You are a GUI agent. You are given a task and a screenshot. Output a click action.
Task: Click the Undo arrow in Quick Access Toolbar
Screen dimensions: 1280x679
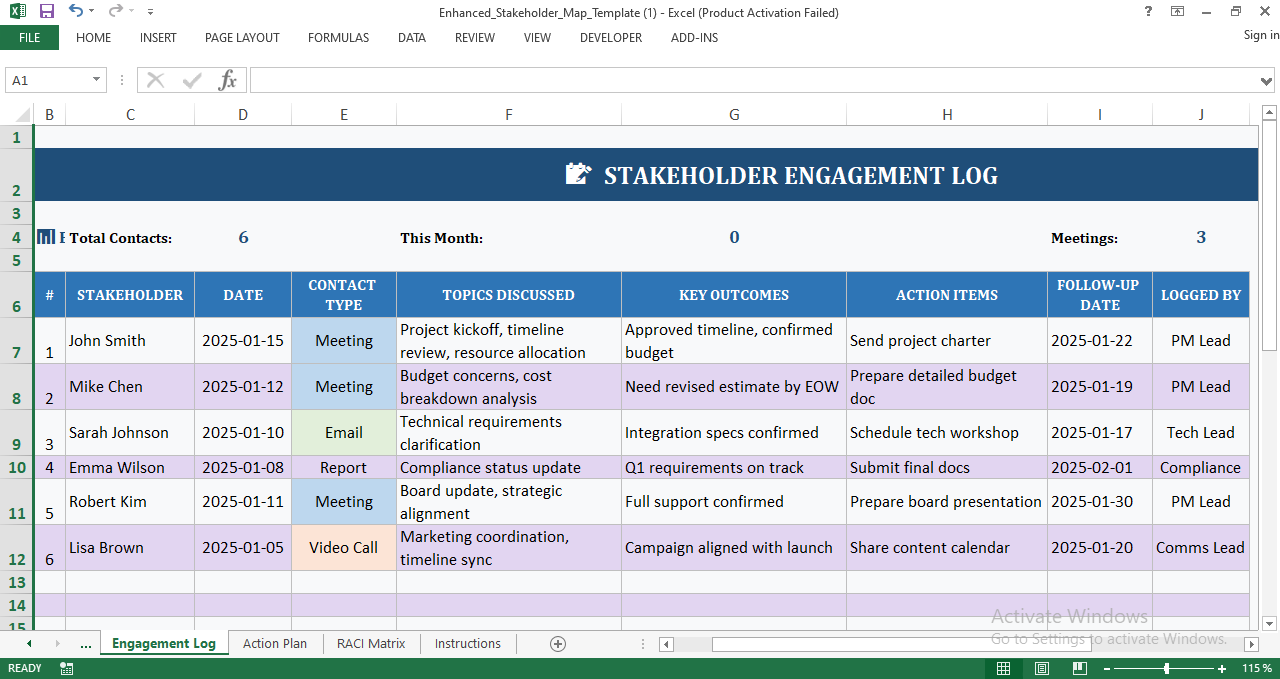76,12
